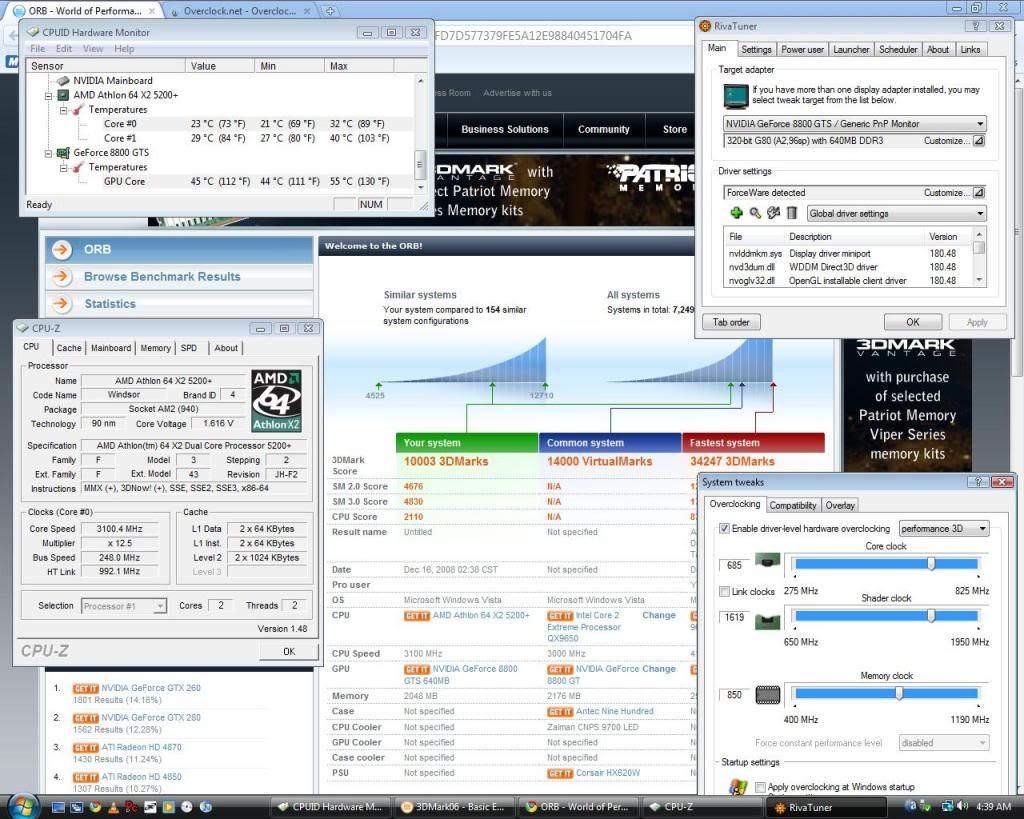Switch to the Mainboard tab in CPU-Z
Viewport: 1024px width, 819px height.
click(111, 348)
